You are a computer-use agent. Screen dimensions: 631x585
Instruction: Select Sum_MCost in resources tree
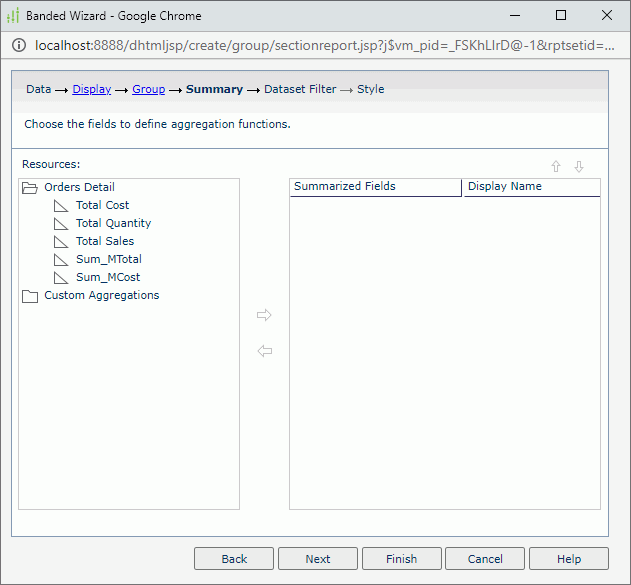pos(101,277)
